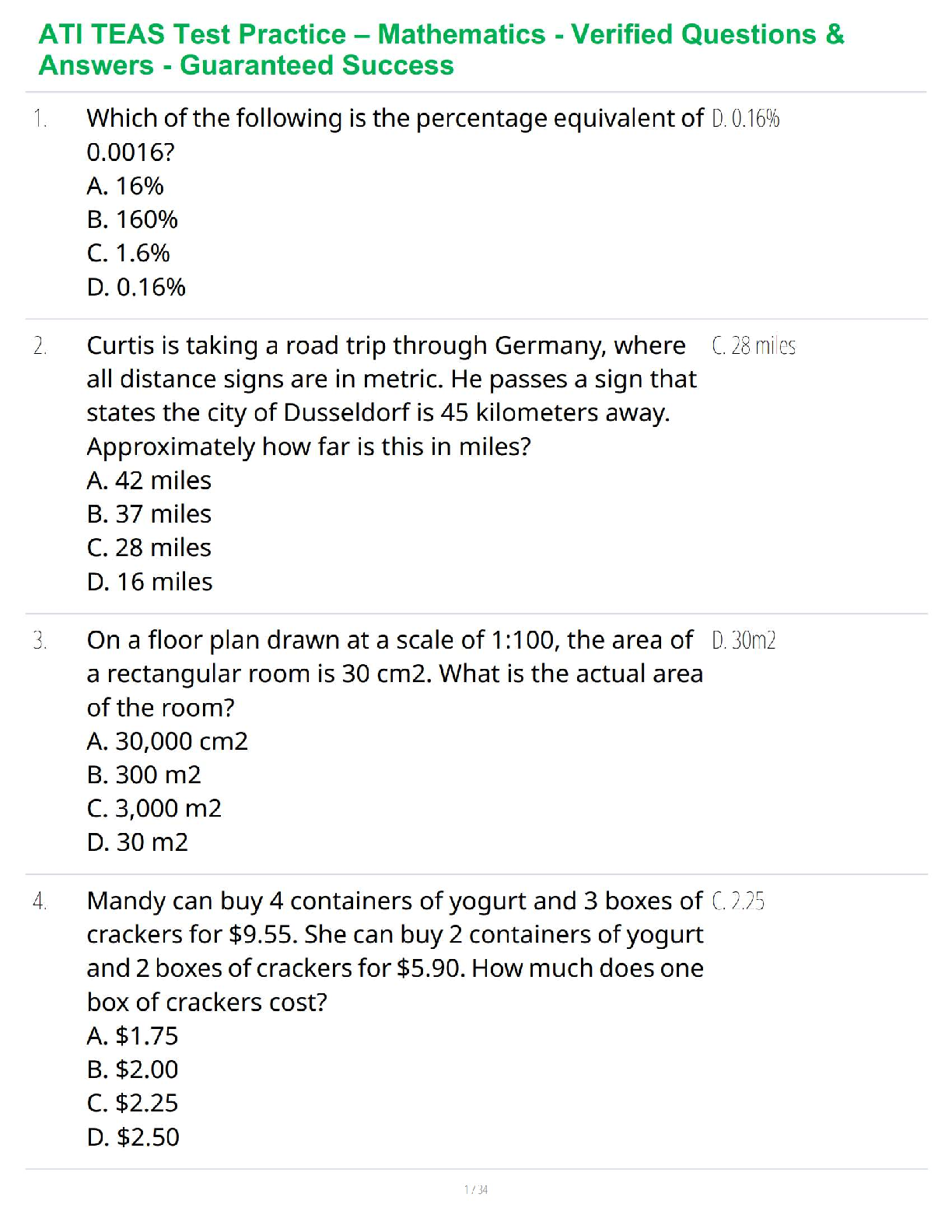Choose answer option C. 1.6%

coord(128,253)
